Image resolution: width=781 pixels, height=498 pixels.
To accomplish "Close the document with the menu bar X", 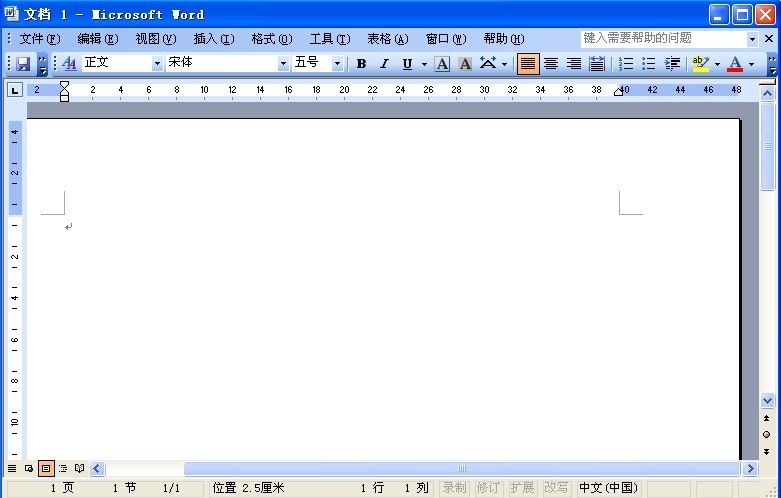I will (x=769, y=39).
